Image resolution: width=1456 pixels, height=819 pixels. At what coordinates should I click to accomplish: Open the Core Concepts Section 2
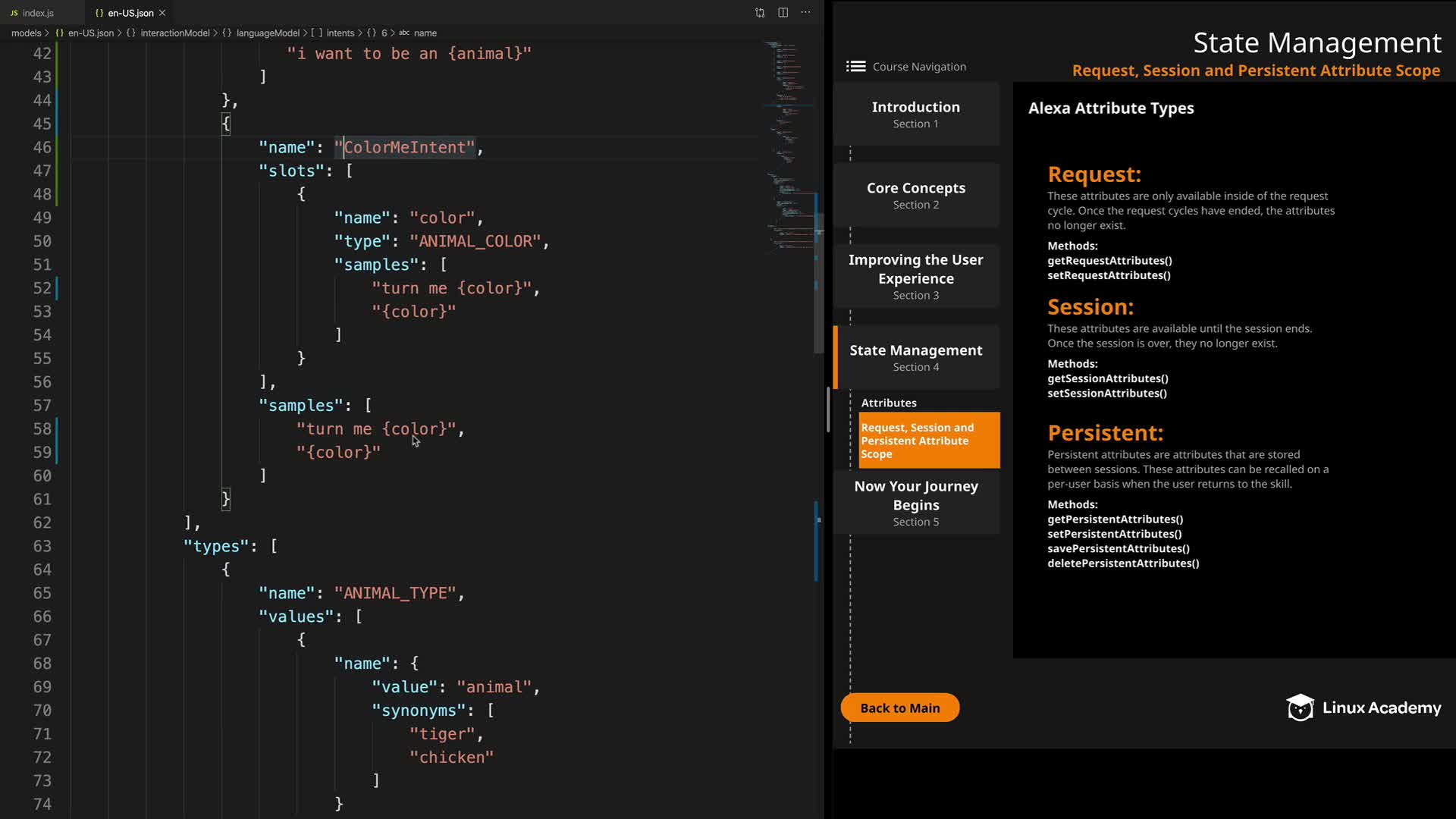tap(915, 195)
